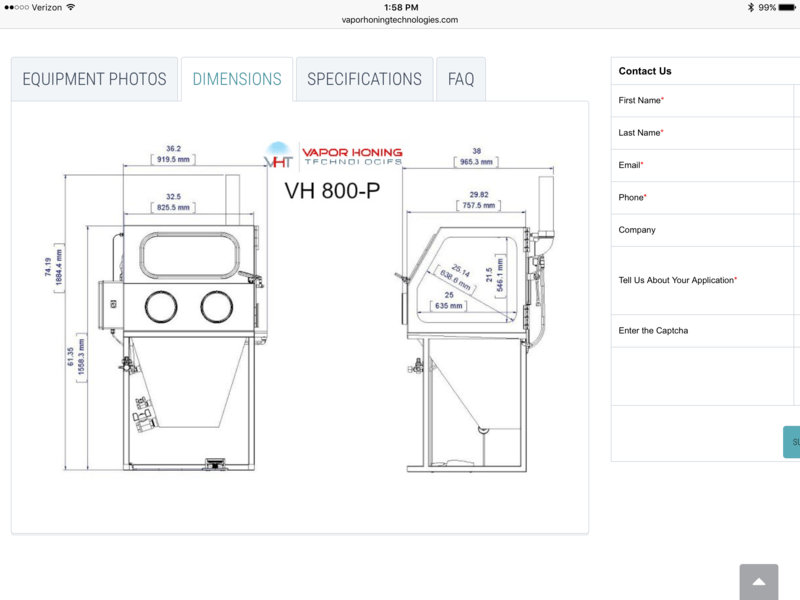Click the 635 mm dimension label
The height and width of the screenshot is (600, 800).
point(448,306)
